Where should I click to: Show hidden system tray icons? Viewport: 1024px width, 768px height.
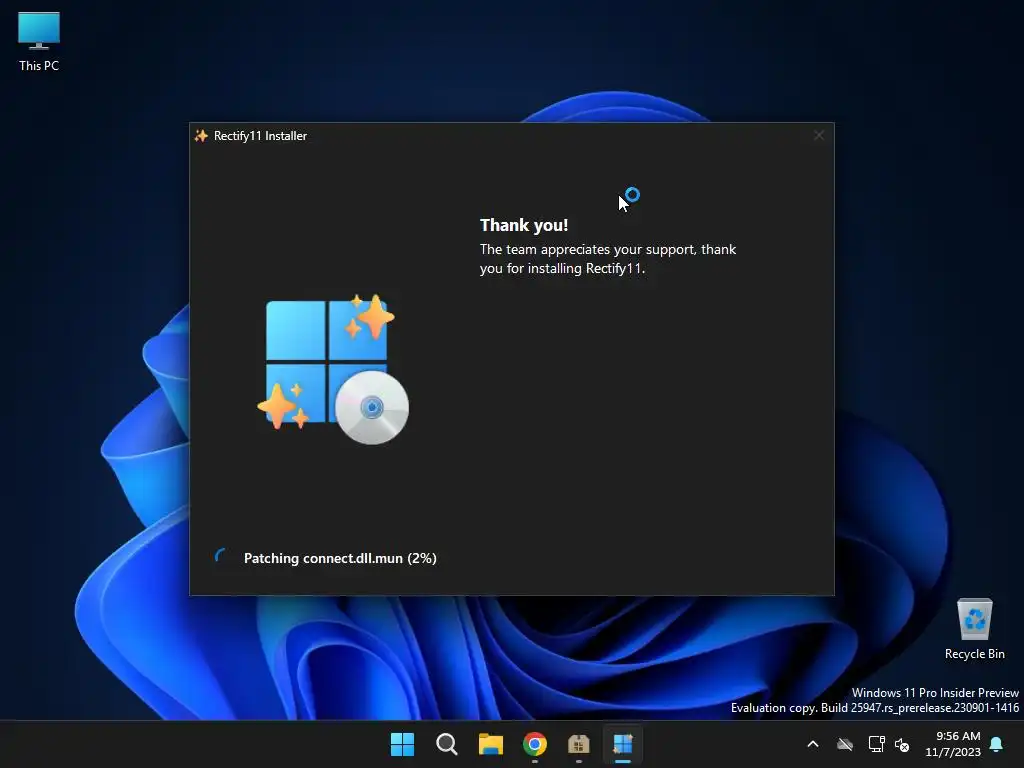coord(813,744)
